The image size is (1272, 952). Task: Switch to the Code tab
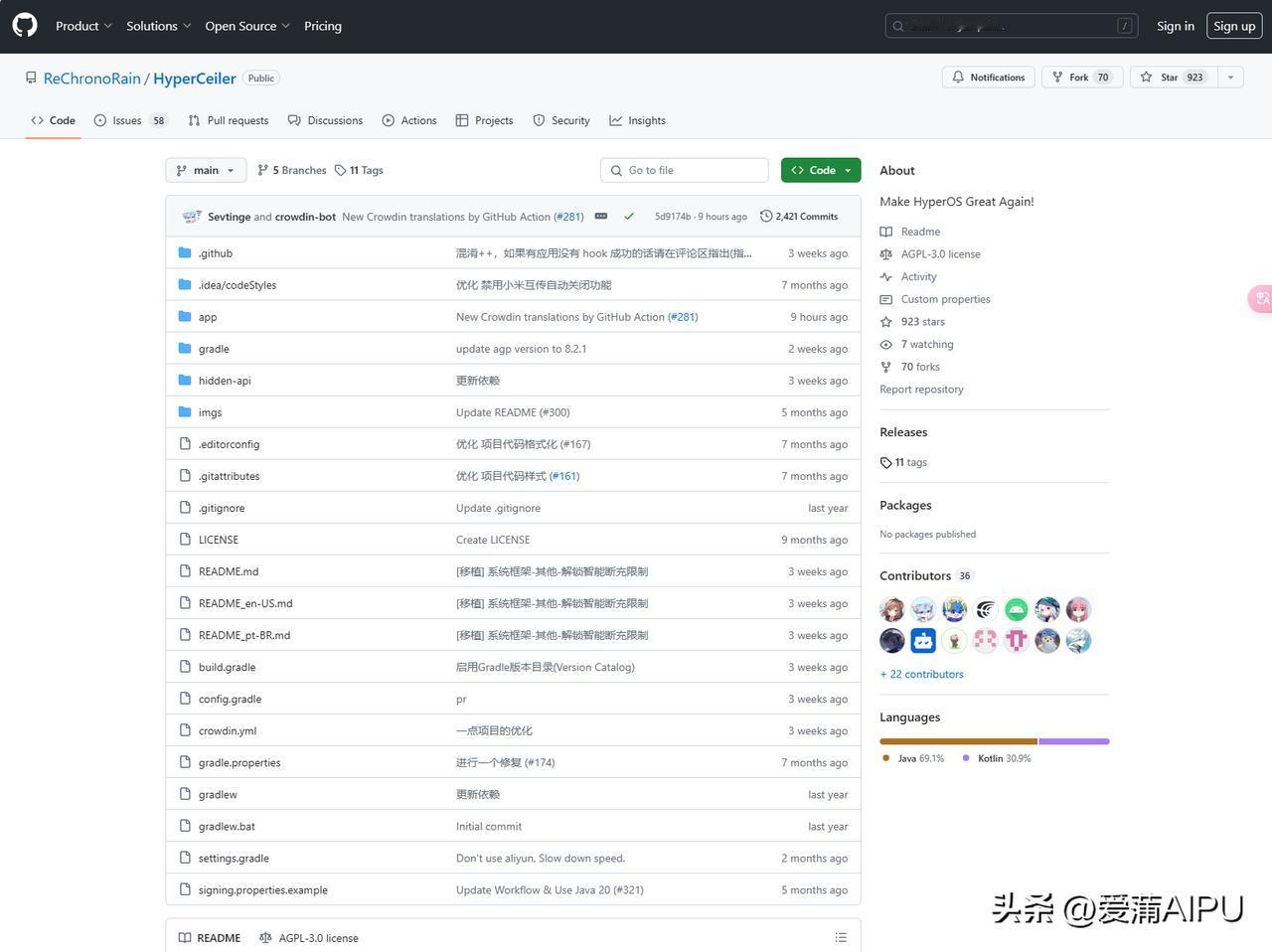tap(54, 120)
